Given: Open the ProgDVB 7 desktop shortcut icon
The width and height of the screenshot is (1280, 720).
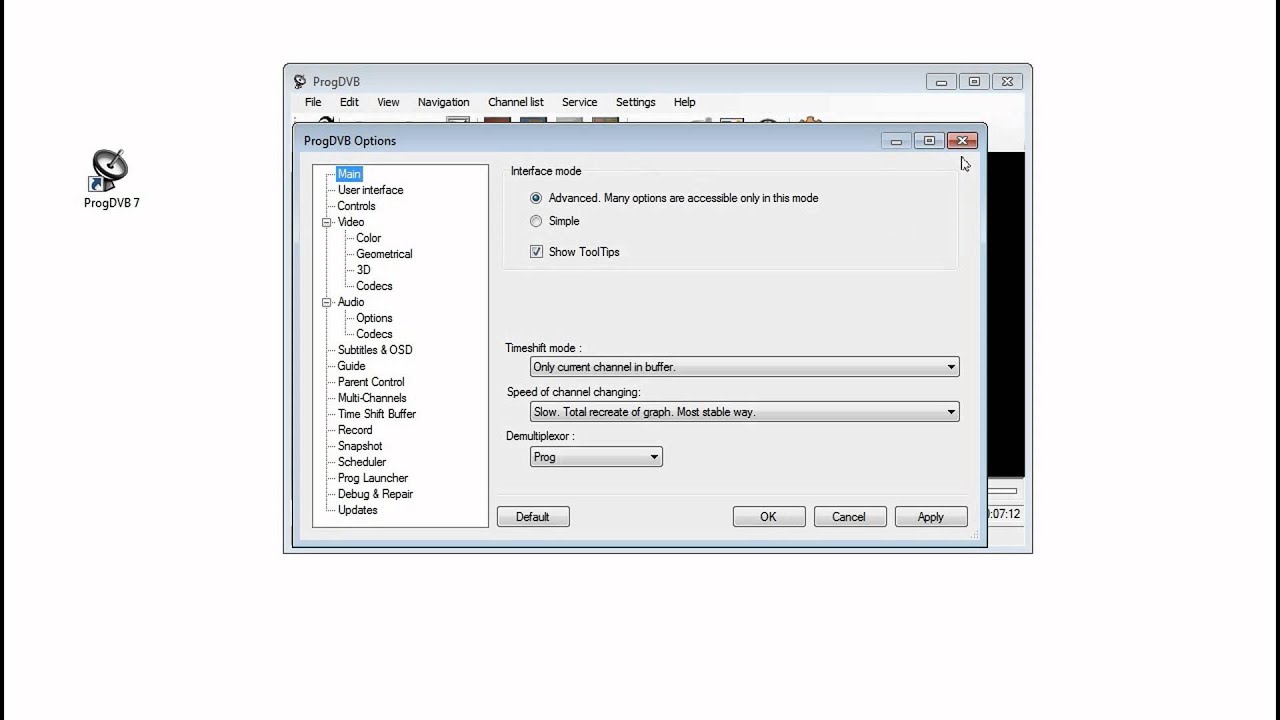Looking at the screenshot, I should click(111, 178).
